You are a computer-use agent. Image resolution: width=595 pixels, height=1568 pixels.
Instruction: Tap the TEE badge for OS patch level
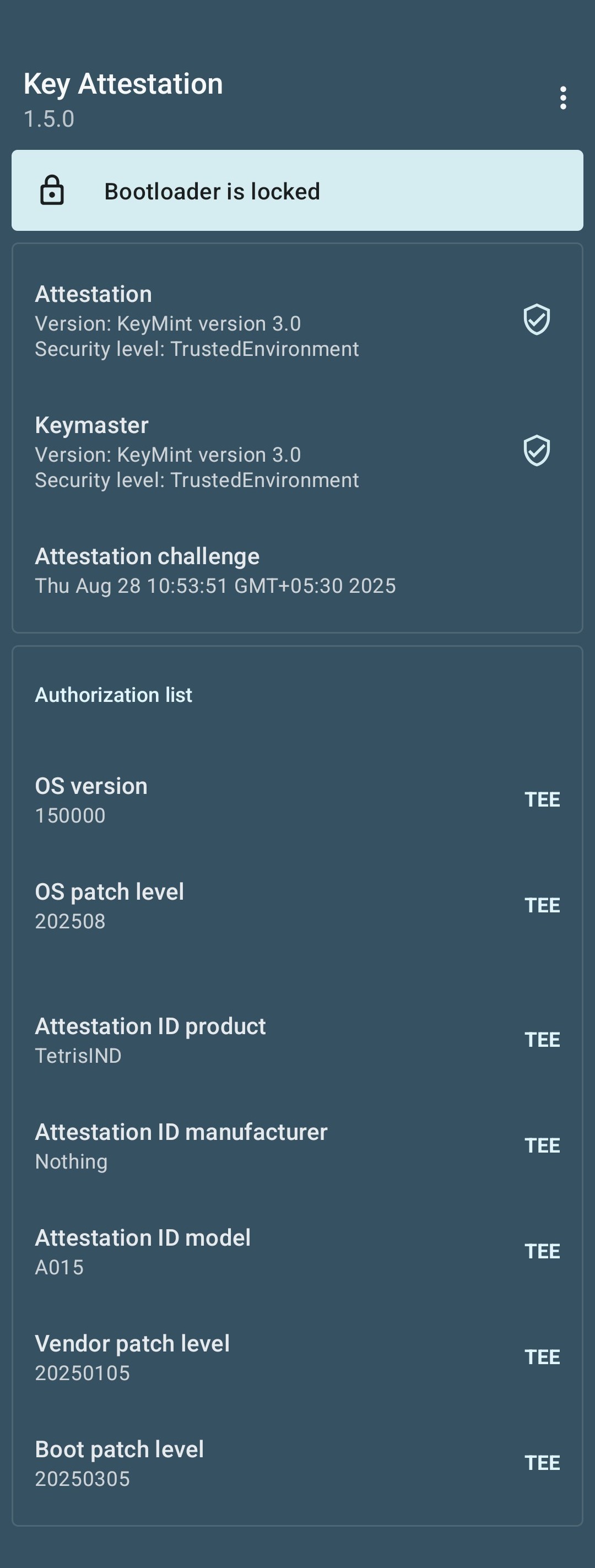(x=542, y=905)
